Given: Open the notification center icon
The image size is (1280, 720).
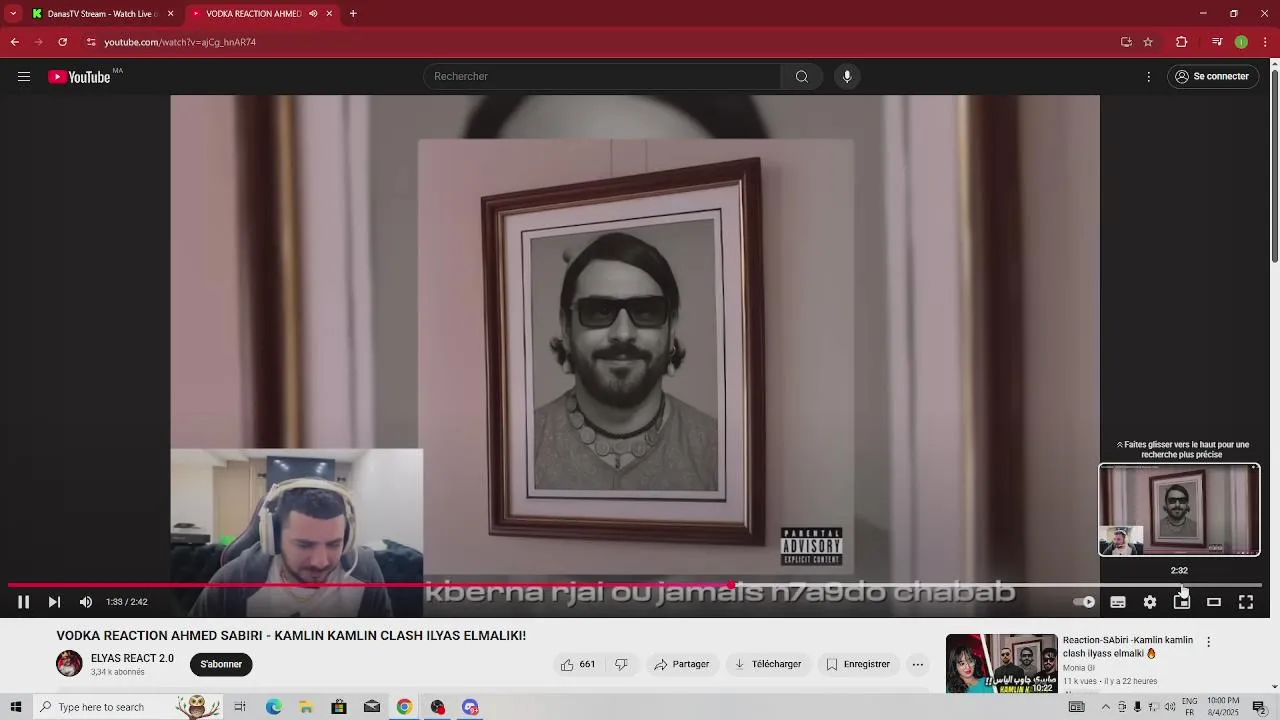Looking at the screenshot, I should point(1259,707).
